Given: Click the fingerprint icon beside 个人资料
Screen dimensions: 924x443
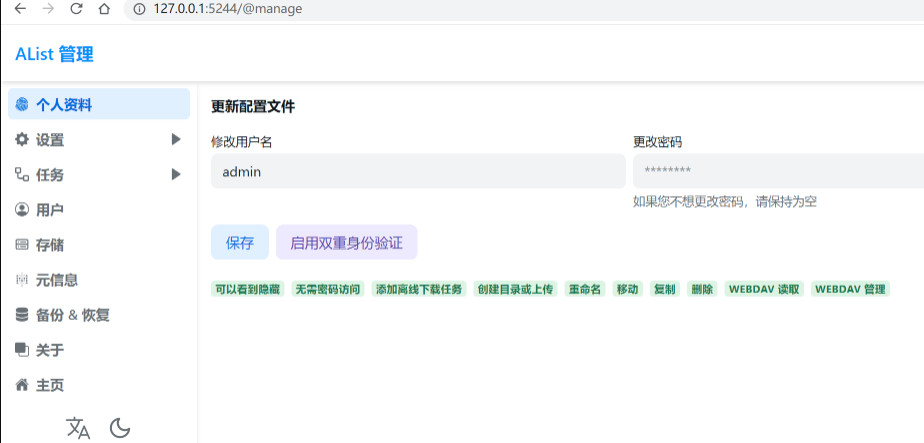Looking at the screenshot, I should [22, 105].
